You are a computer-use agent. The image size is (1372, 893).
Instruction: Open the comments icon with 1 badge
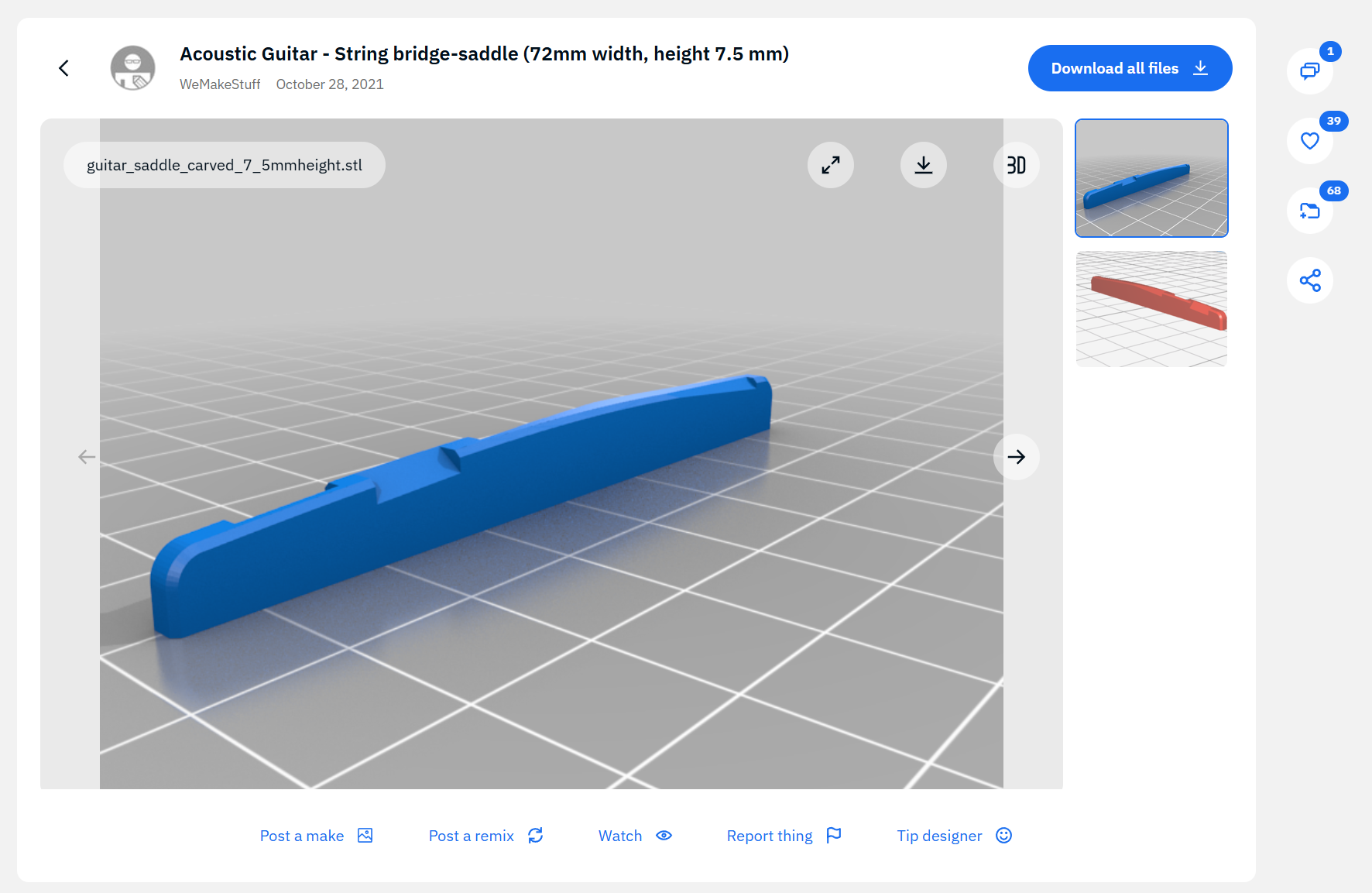[x=1309, y=71]
